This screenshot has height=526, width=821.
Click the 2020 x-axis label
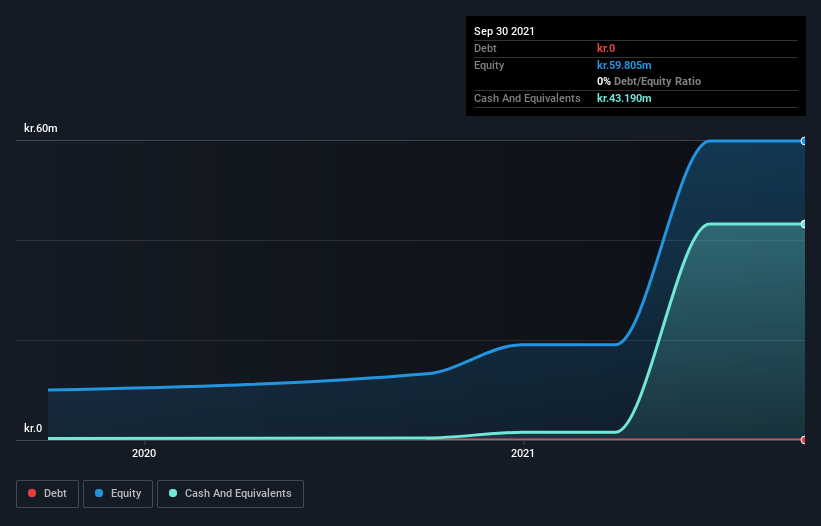click(144, 453)
